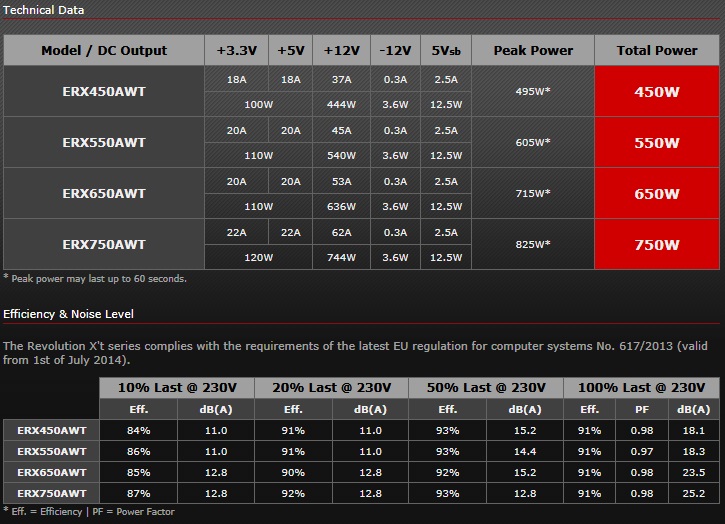The height and width of the screenshot is (524, 725).
Task: Select the "PF" column subheader
Action: click(642, 409)
